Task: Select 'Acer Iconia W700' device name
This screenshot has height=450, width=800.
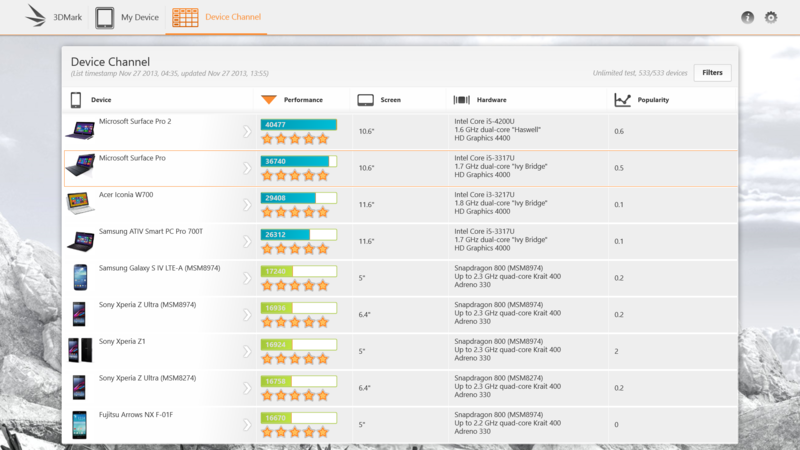Action: click(x=126, y=195)
